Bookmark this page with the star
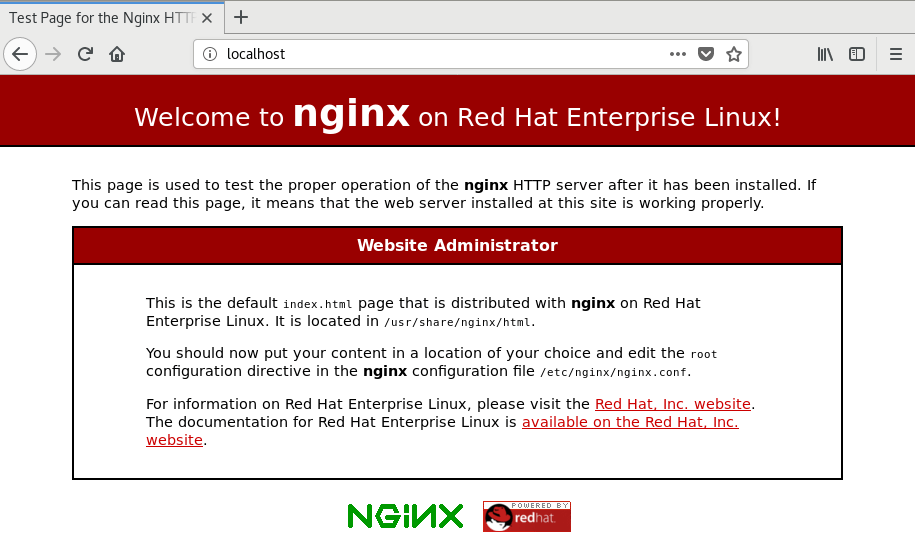 [733, 54]
